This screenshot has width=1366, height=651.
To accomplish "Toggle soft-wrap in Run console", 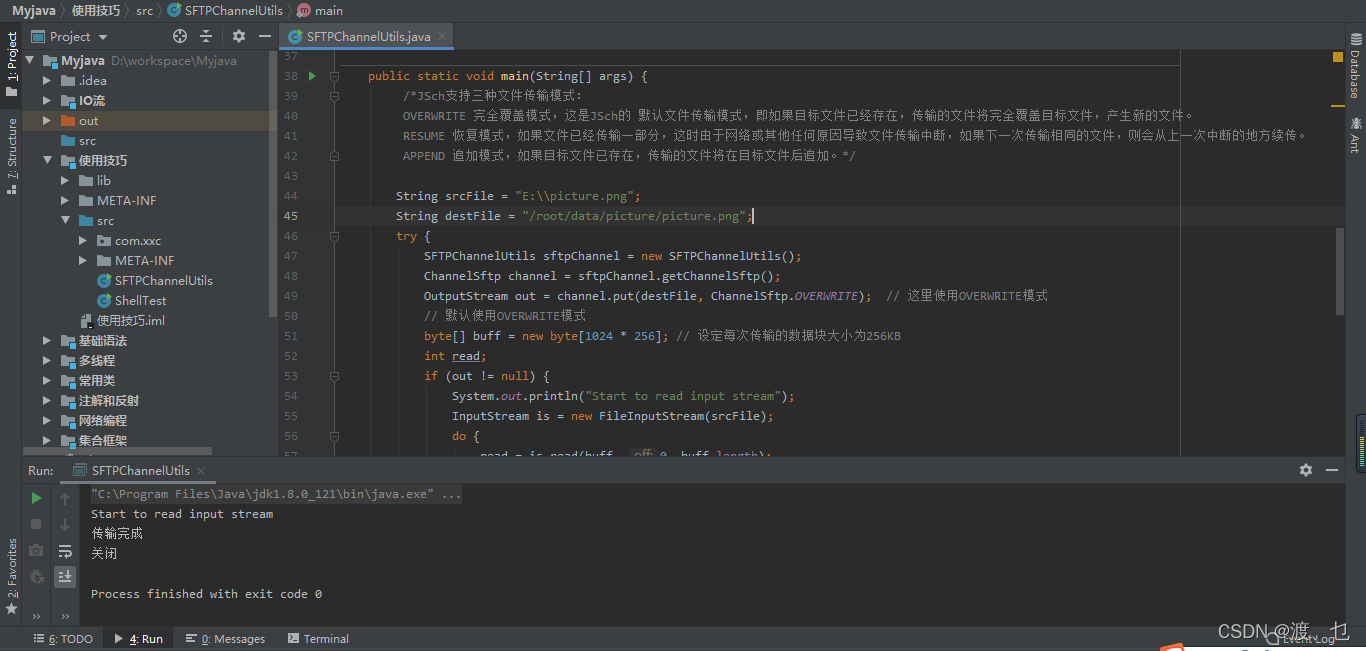I will (65, 550).
